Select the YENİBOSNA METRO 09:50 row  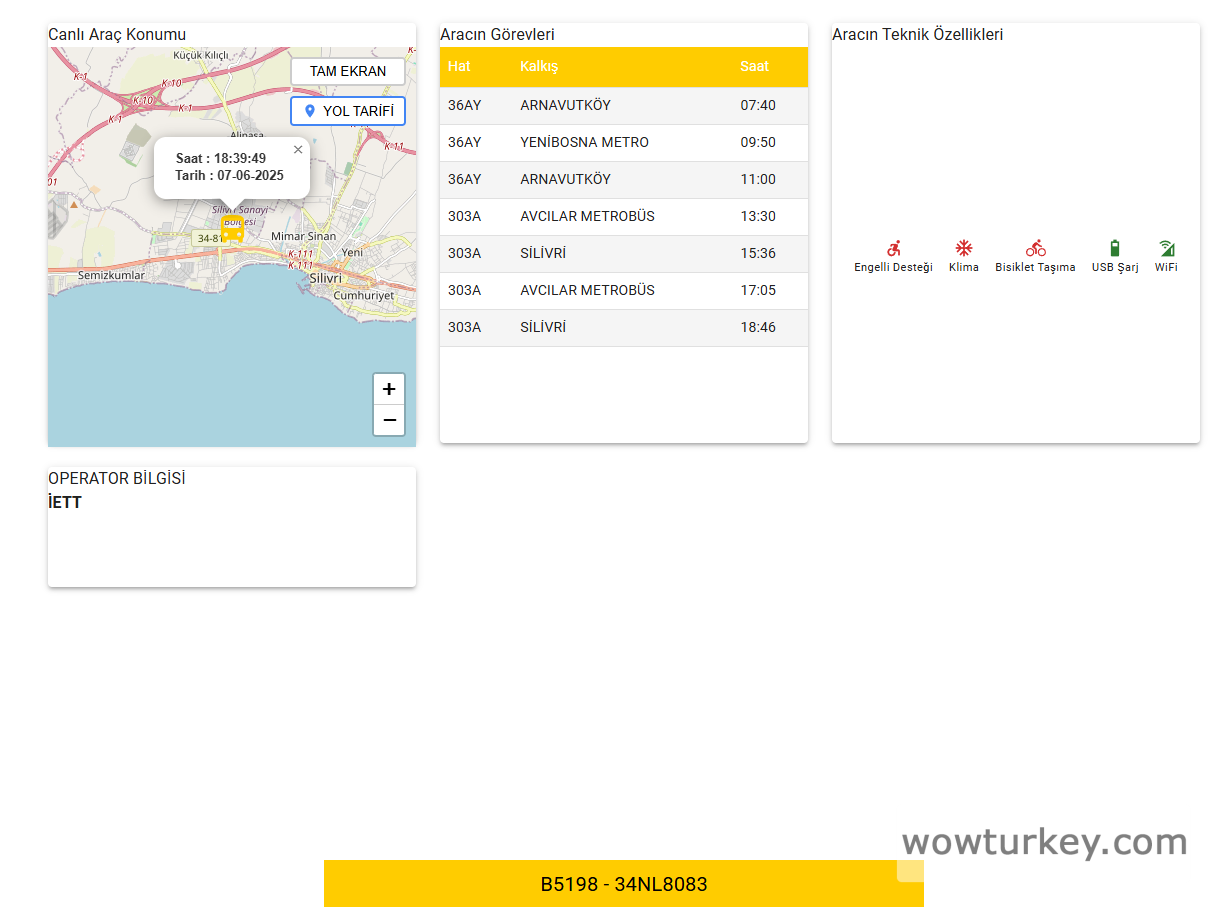click(623, 142)
